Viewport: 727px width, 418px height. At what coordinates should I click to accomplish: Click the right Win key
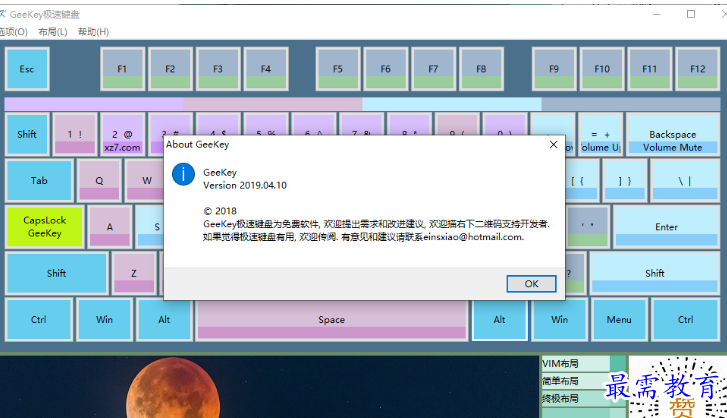tap(560, 320)
